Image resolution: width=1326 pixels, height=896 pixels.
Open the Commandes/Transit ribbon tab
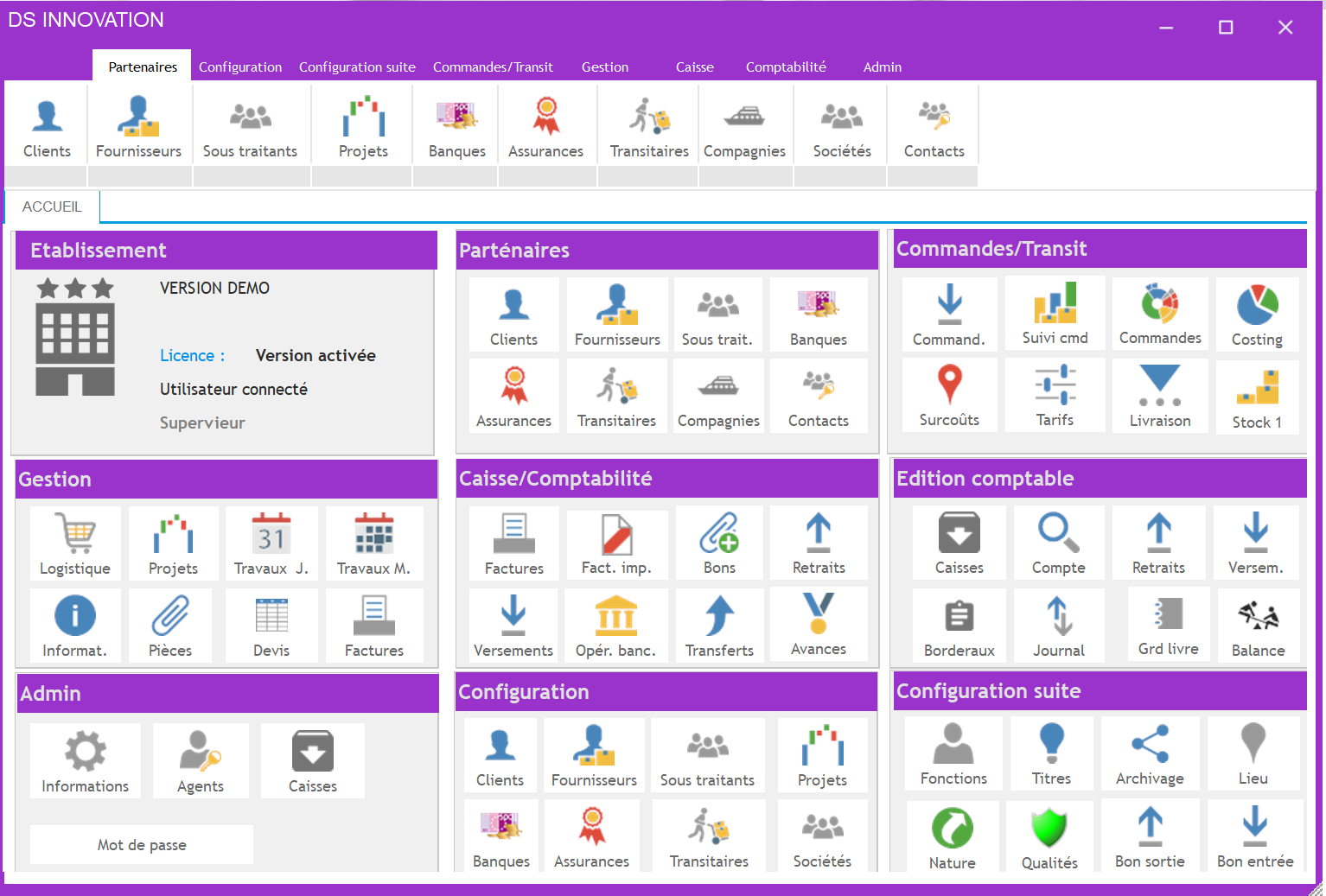coord(493,67)
